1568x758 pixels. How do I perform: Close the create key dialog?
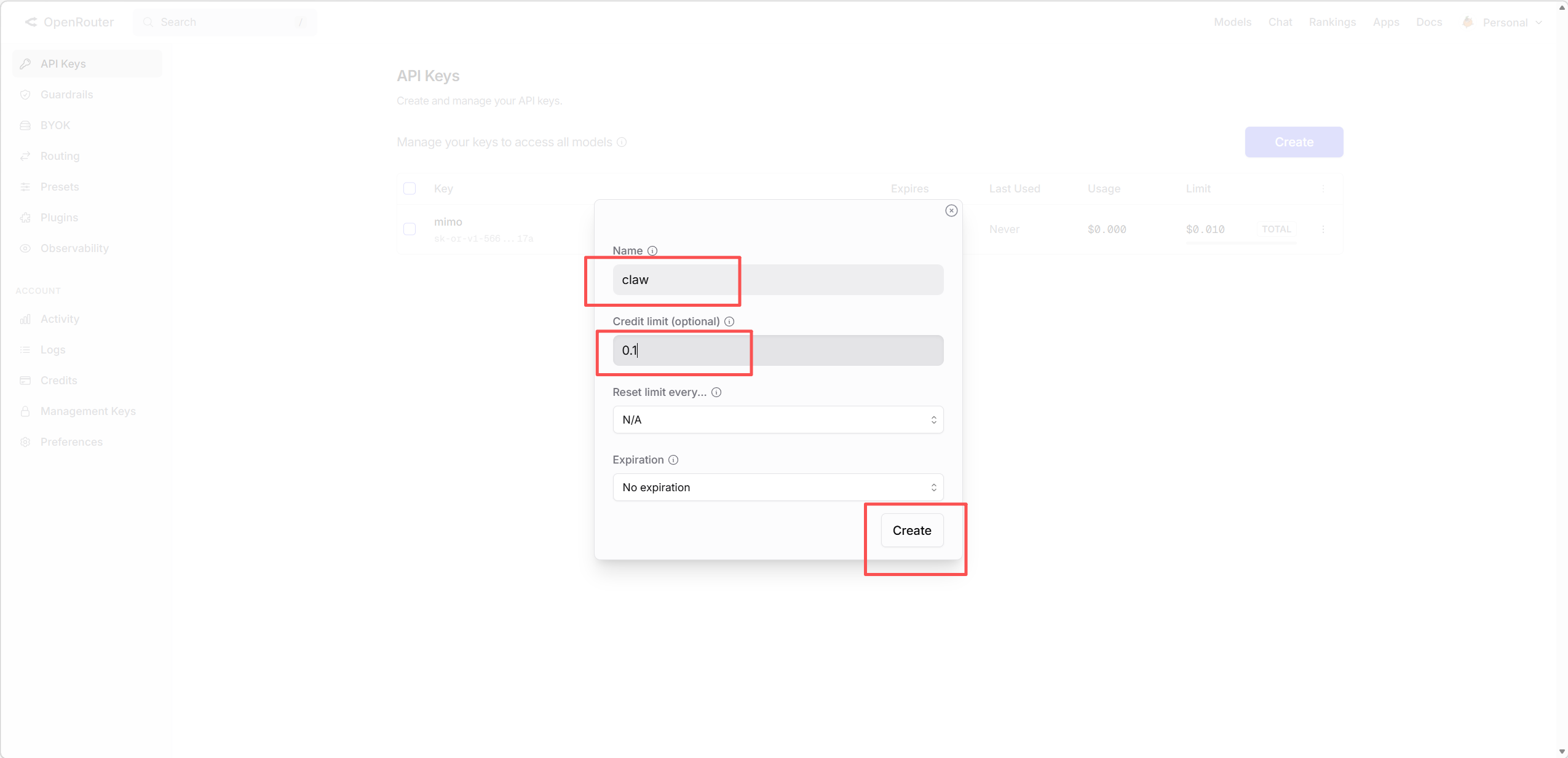(x=951, y=211)
